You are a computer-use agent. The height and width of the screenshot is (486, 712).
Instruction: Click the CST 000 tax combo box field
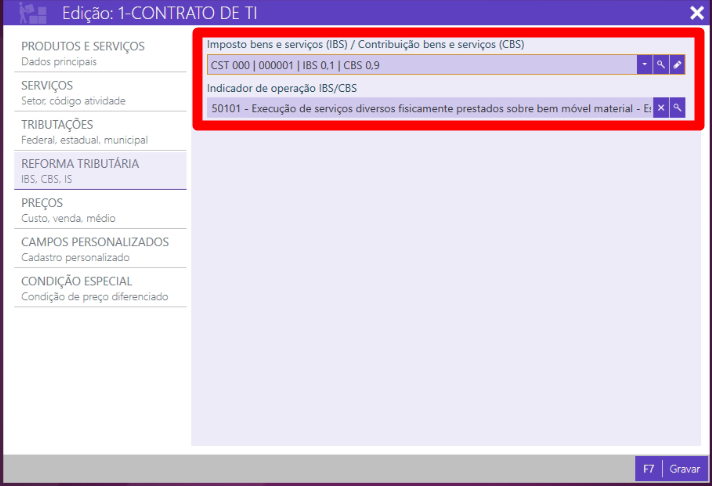coord(421,65)
